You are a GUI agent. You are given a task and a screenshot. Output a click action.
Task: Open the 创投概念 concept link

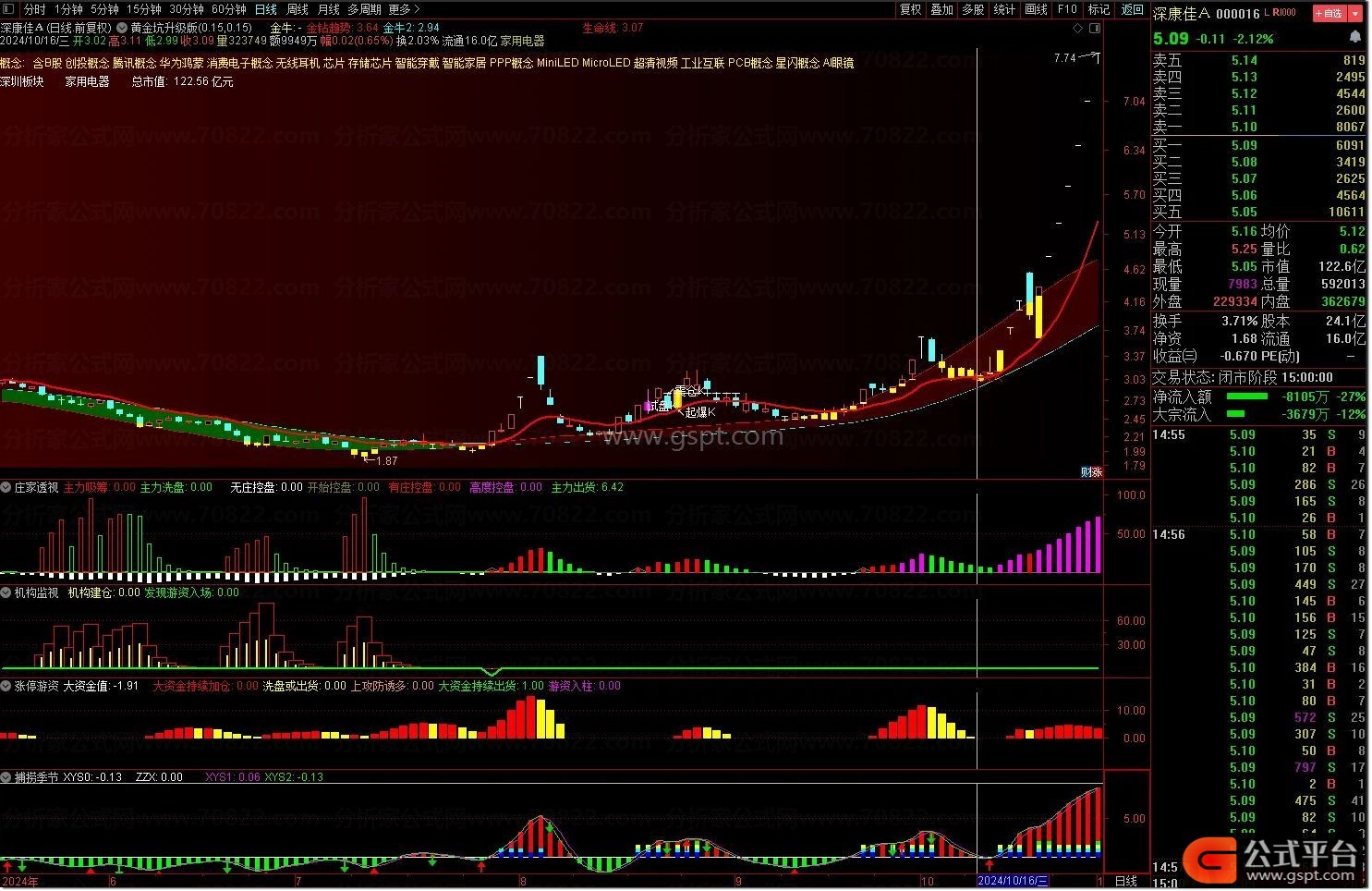(88, 63)
